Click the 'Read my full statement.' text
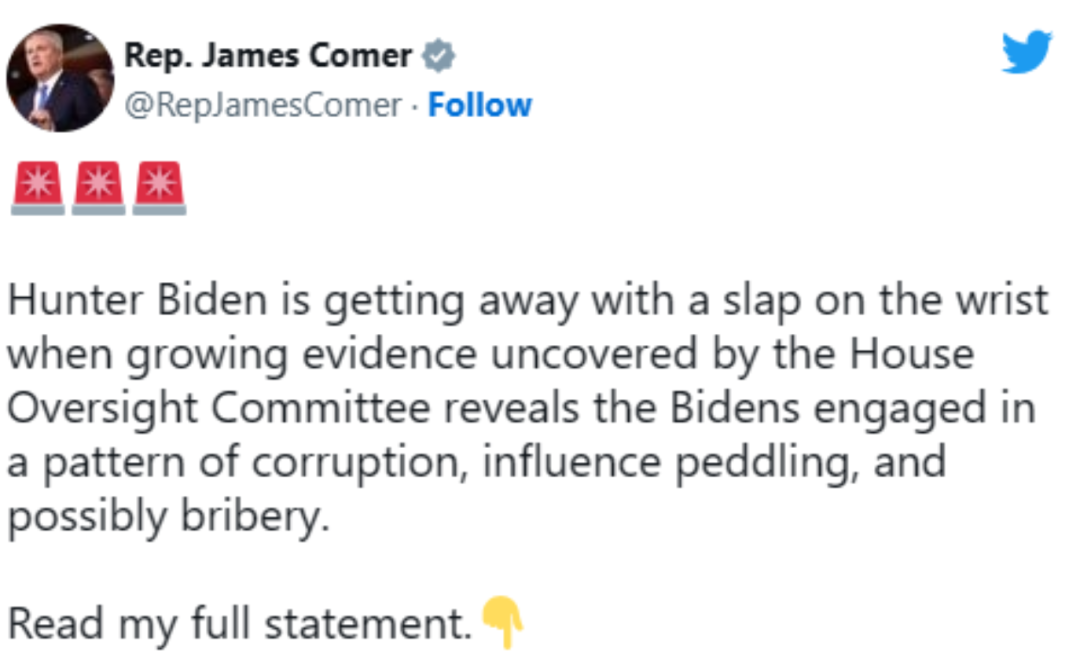 tap(240, 625)
